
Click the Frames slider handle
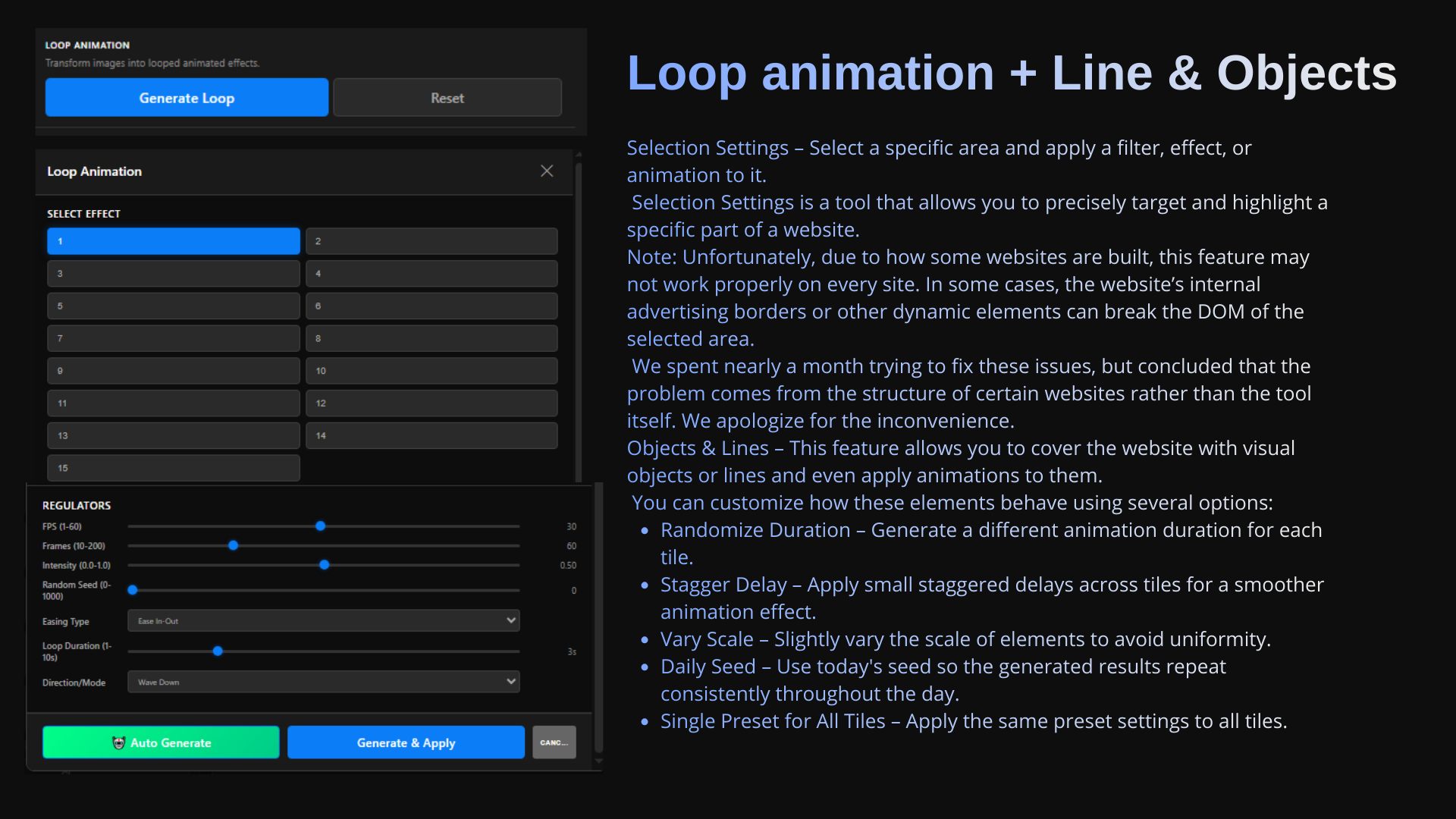click(234, 546)
